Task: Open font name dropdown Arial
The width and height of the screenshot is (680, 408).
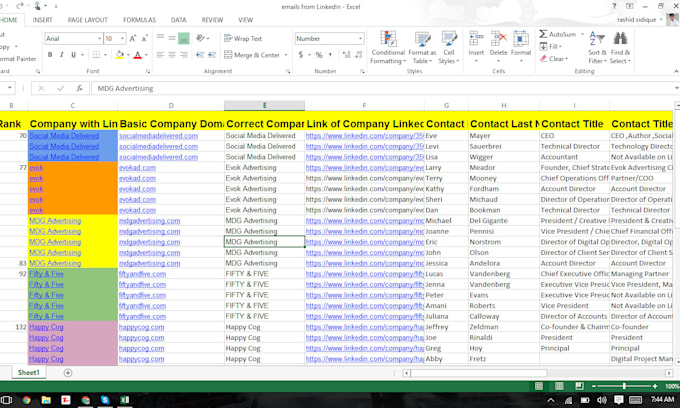Action: 99,39
